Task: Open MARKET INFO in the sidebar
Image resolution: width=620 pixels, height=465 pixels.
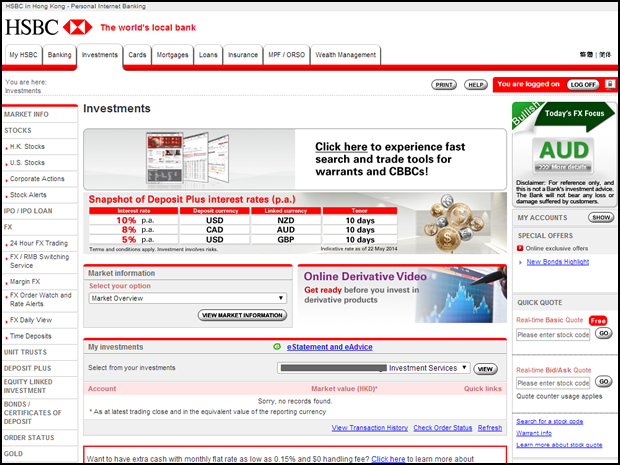Action: click(x=40, y=114)
